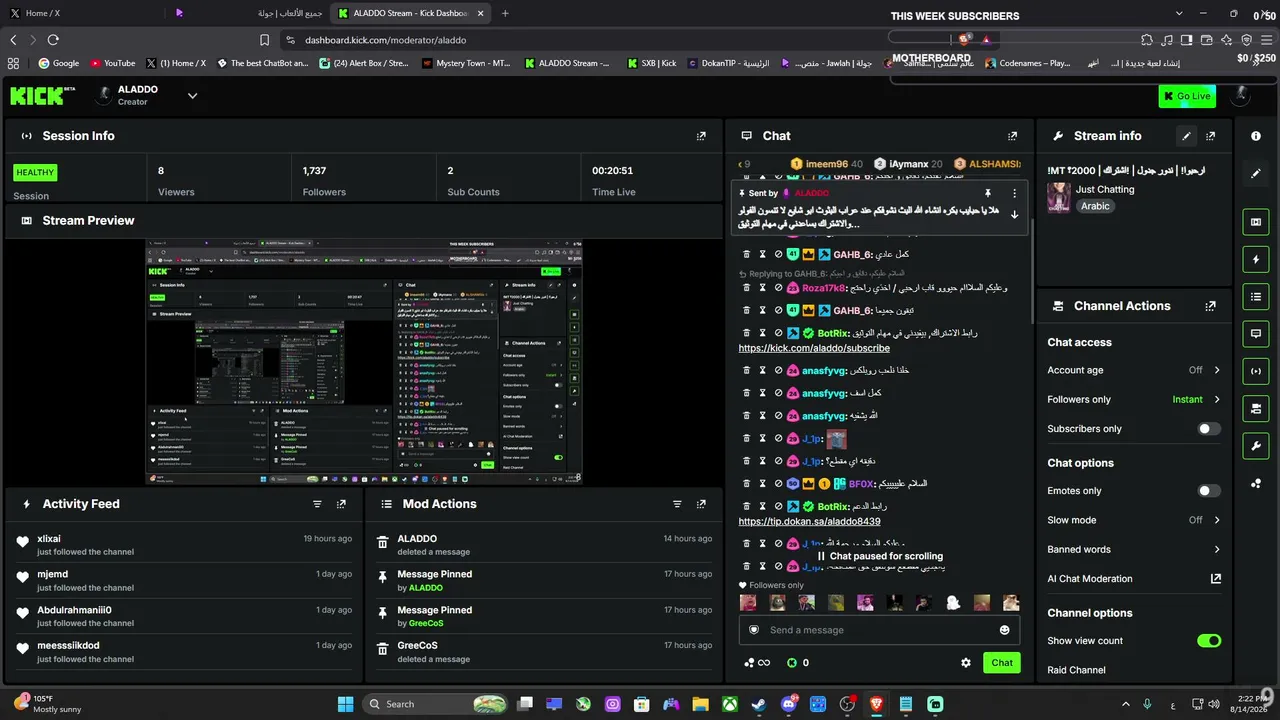Click Raid Channel option
1280x720 pixels.
1076,670
